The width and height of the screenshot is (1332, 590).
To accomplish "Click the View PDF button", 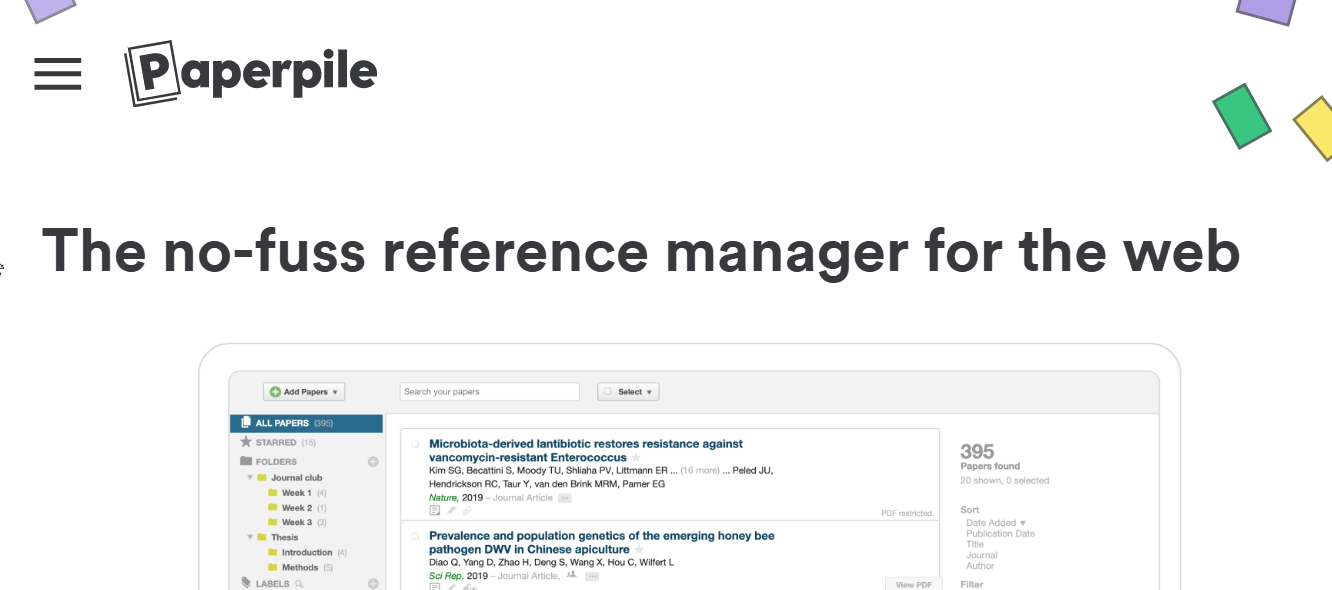I will coord(913,584).
